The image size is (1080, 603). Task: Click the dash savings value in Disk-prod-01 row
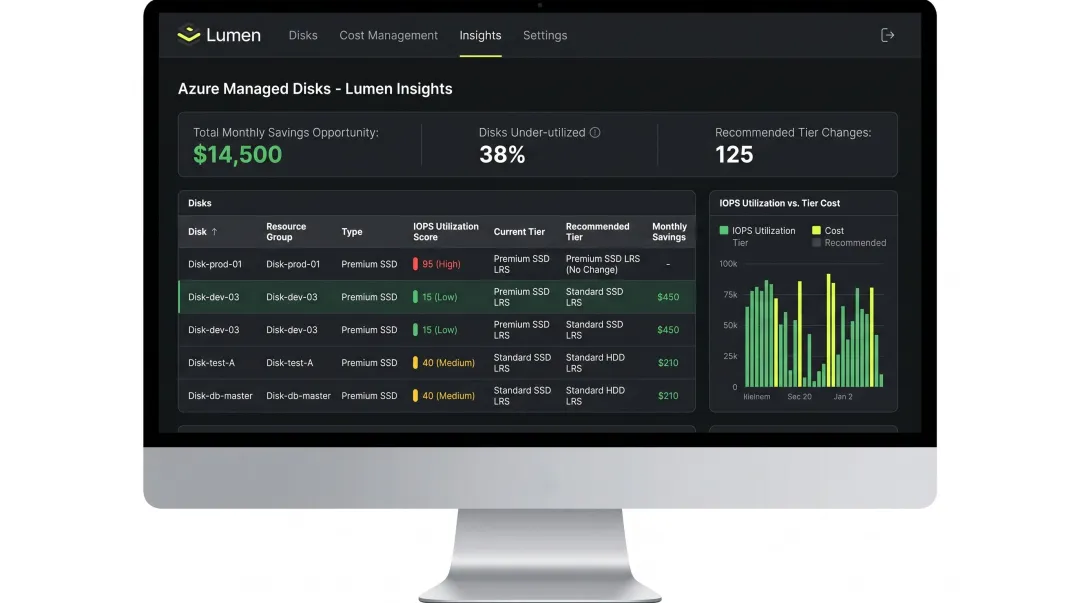(x=668, y=264)
